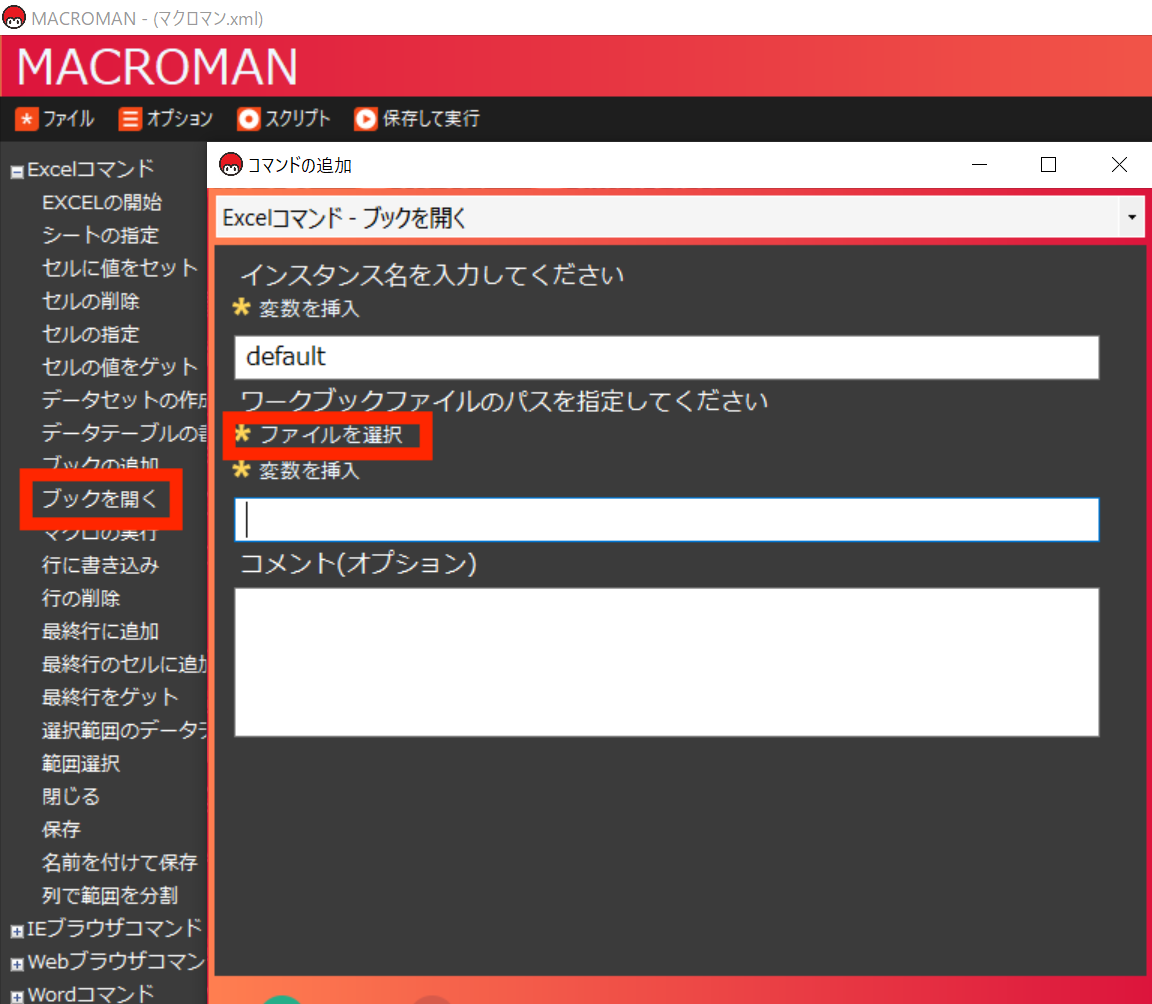Select 列で範囲を分割 command
The width and height of the screenshot is (1152, 1004).
tap(110, 895)
